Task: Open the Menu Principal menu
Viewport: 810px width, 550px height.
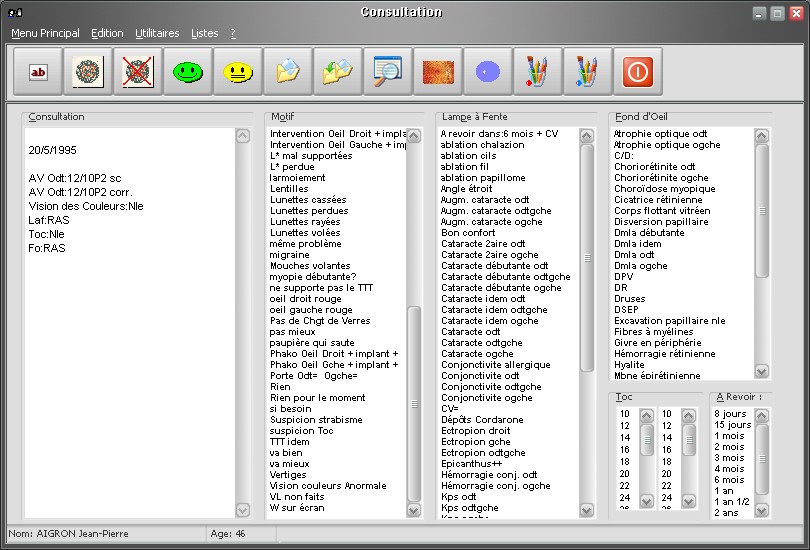Action: pos(45,34)
